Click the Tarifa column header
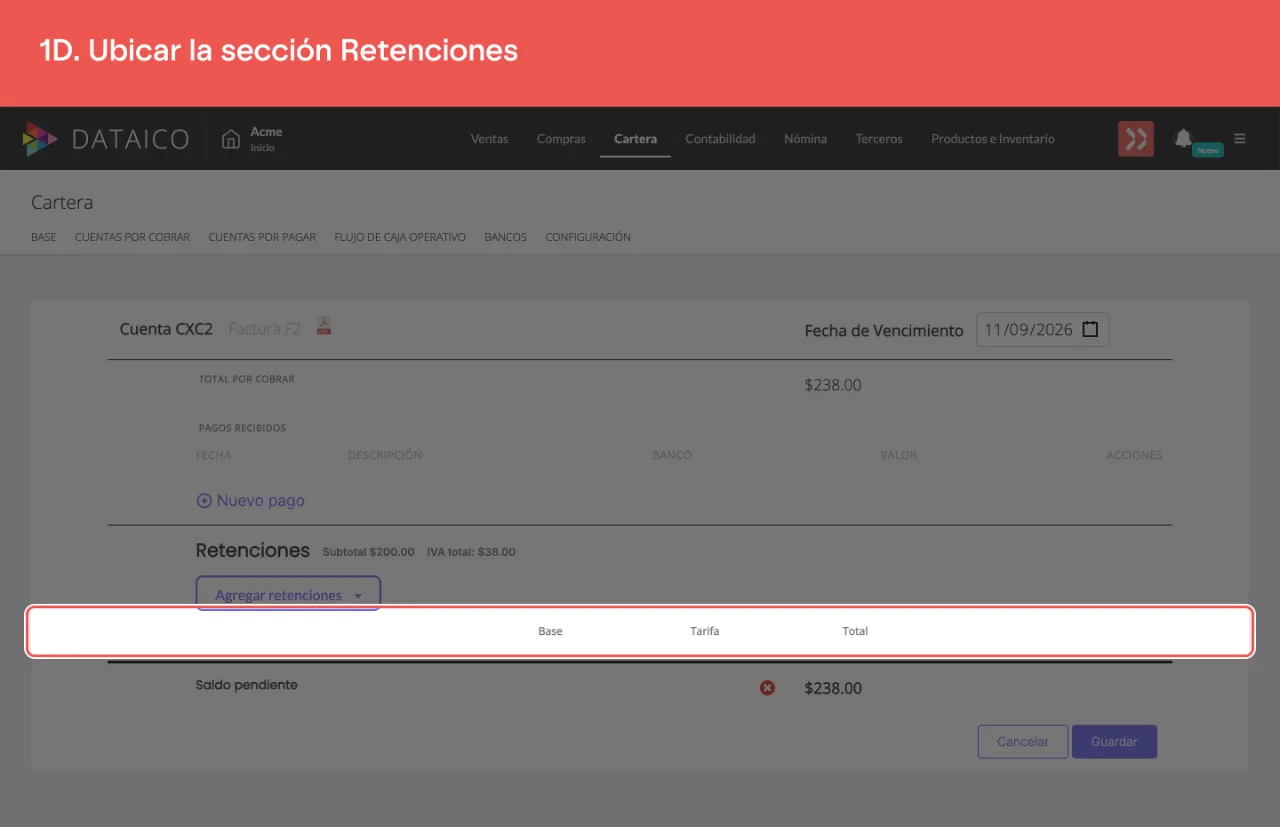This screenshot has height=827, width=1280. (704, 631)
